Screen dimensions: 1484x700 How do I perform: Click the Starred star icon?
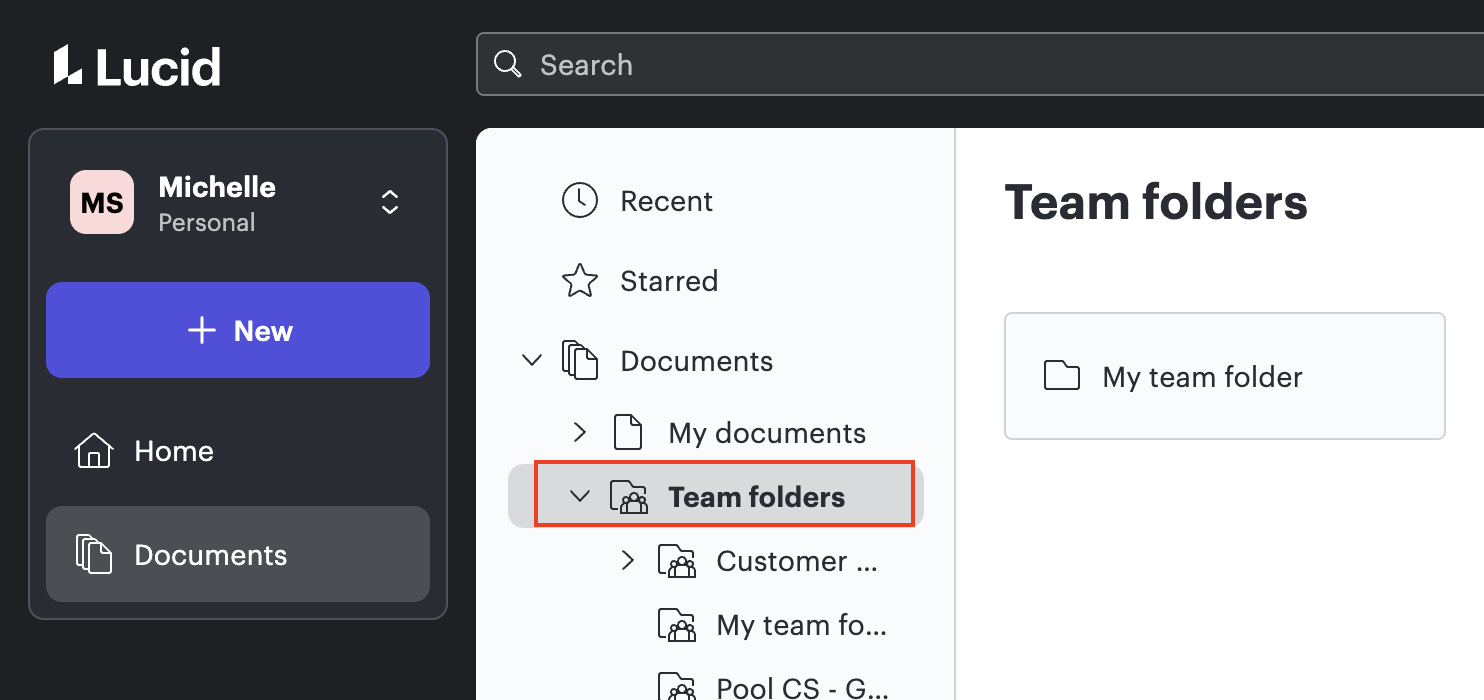click(x=580, y=280)
